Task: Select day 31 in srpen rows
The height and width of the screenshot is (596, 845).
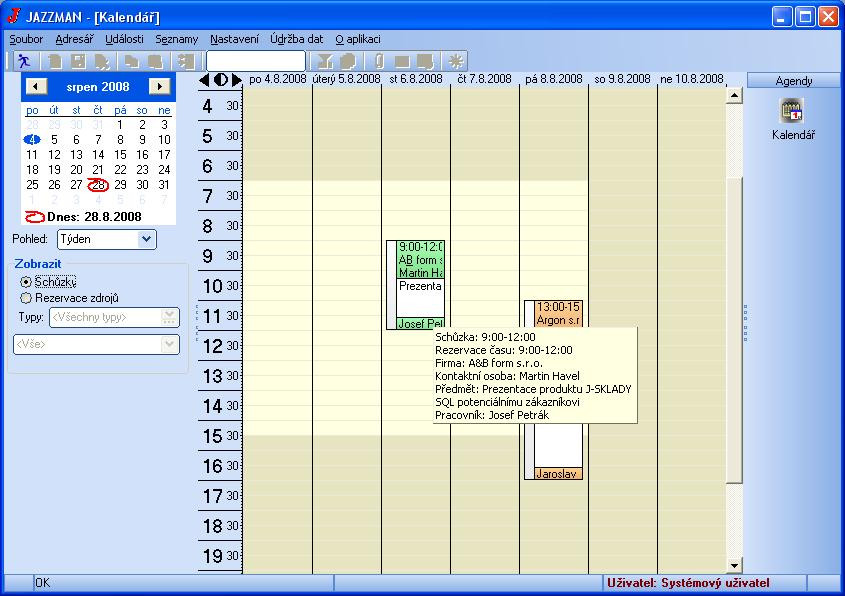Action: tap(164, 185)
